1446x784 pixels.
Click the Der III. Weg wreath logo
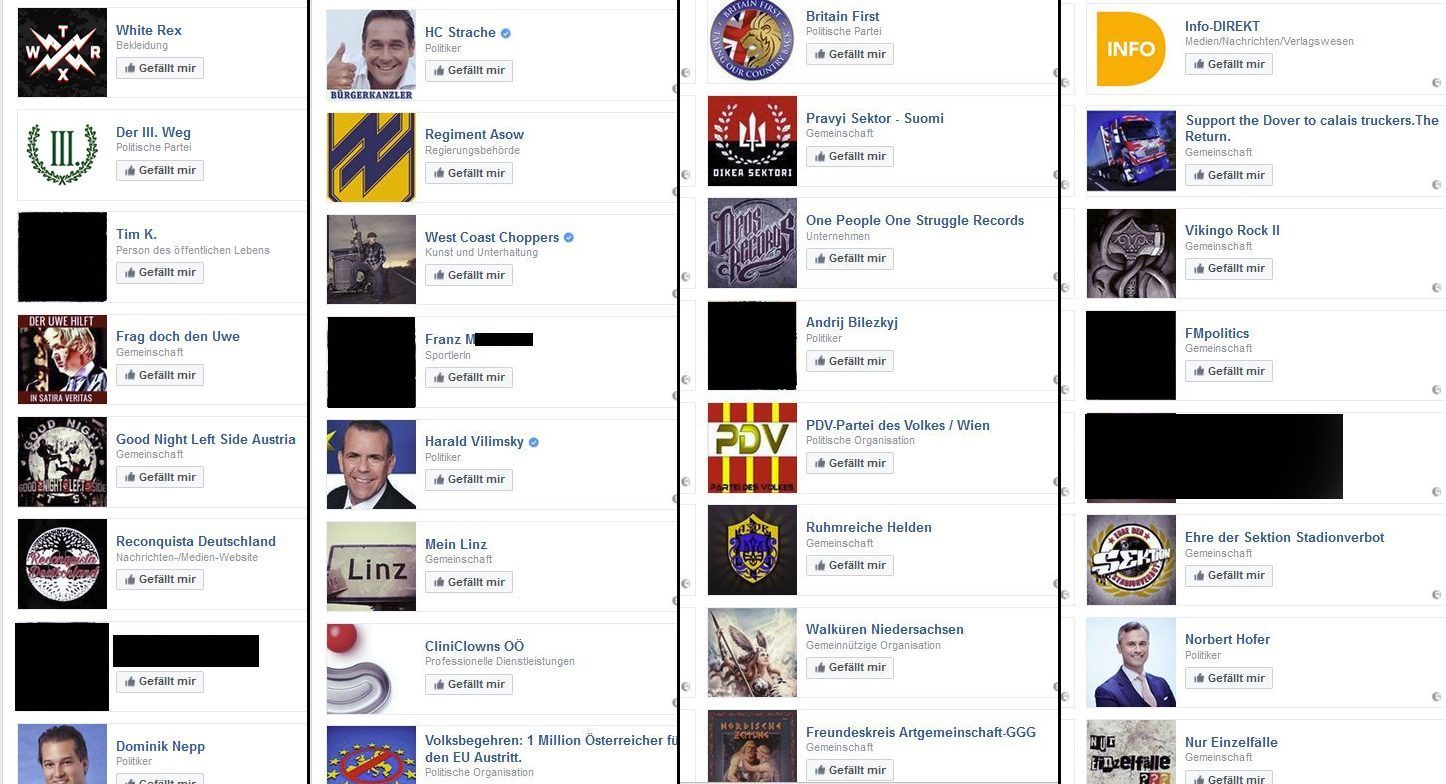pos(62,155)
